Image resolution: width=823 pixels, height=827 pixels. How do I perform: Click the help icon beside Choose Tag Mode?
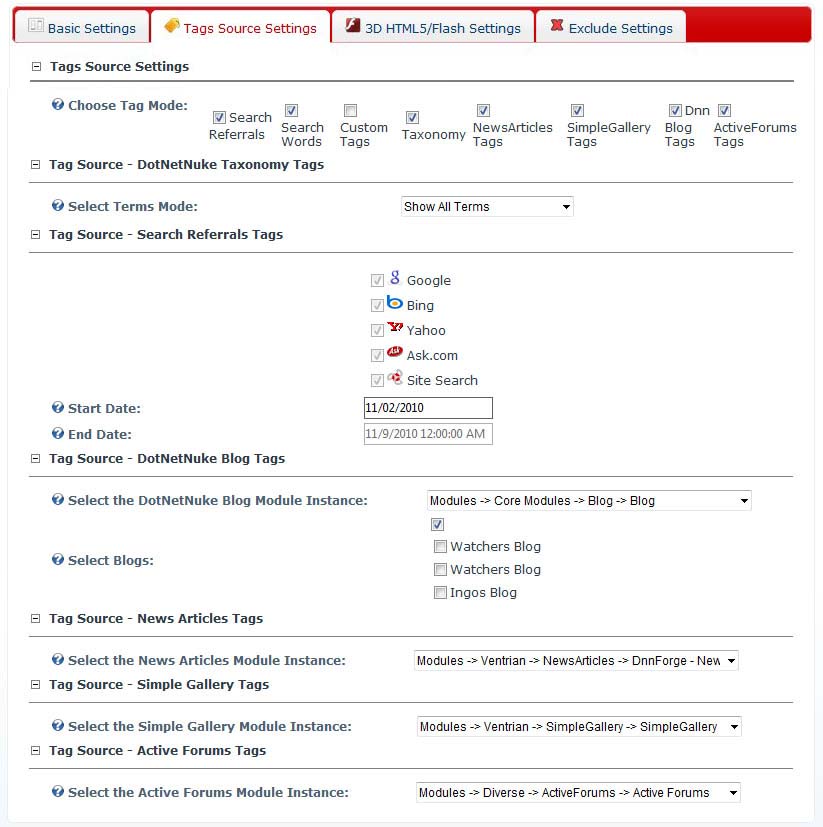58,104
